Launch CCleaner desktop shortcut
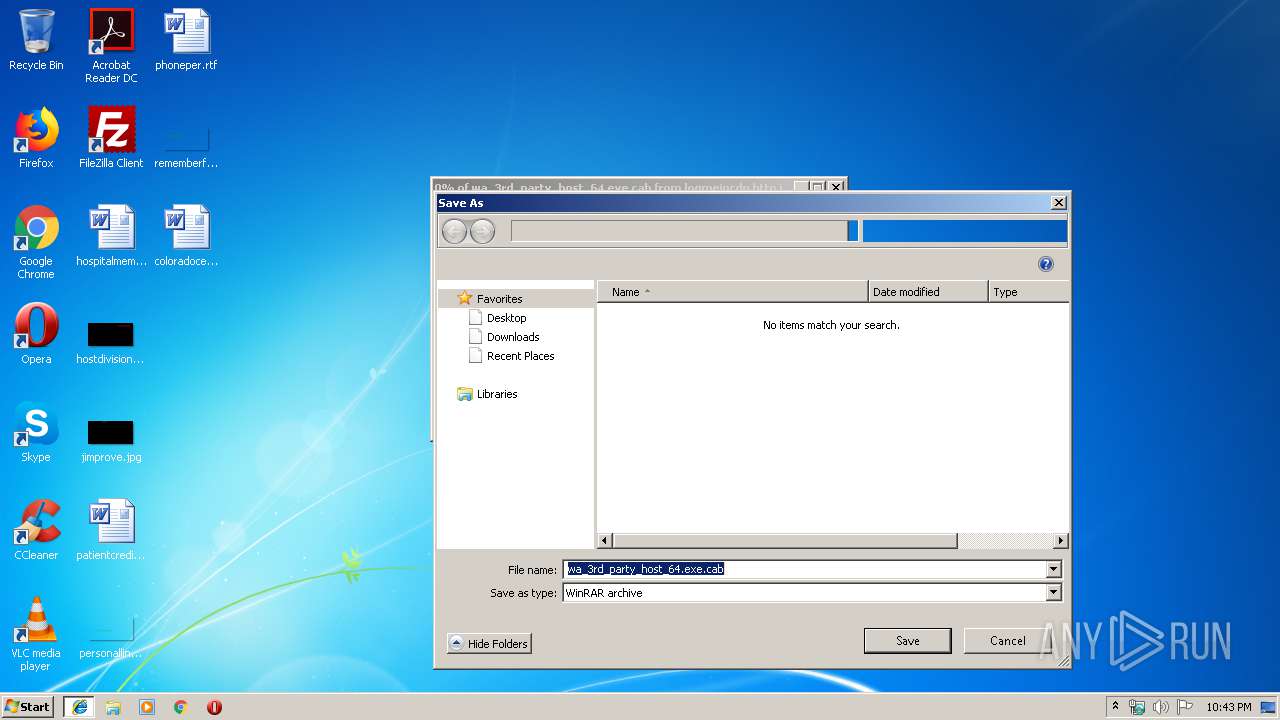This screenshot has width=1280, height=720. [x=36, y=530]
